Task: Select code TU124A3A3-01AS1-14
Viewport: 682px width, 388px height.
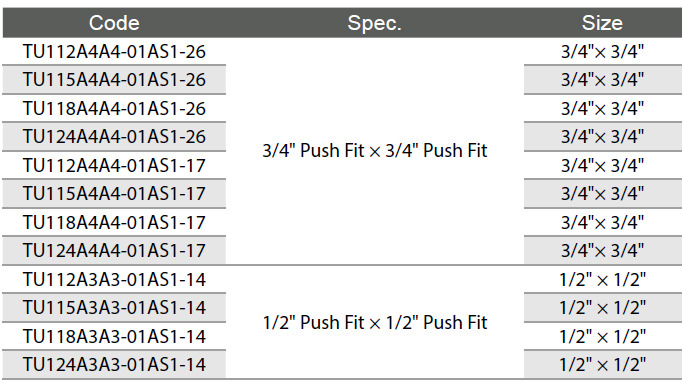Action: point(114,365)
